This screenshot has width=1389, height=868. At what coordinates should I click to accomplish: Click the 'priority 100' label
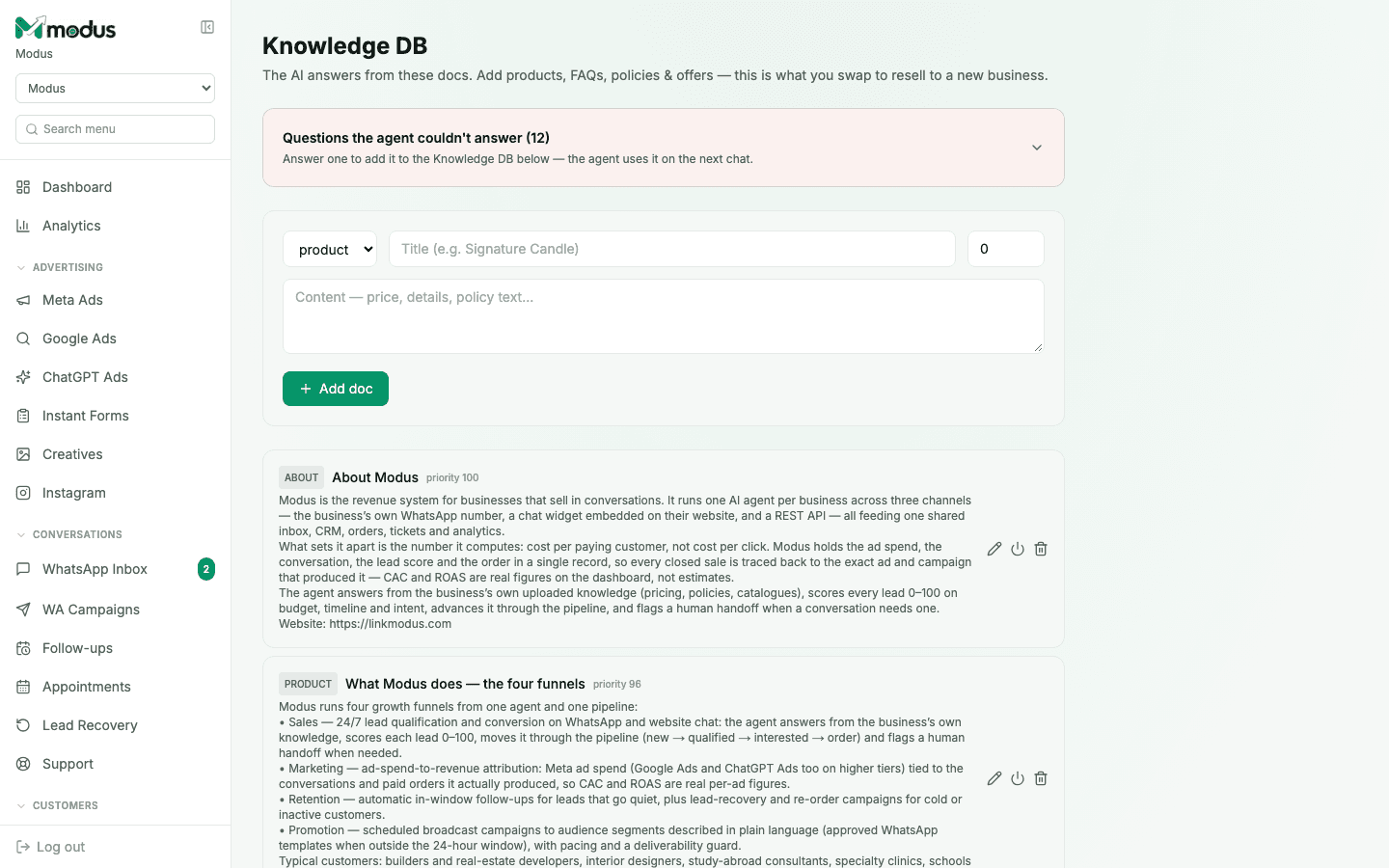coord(452,478)
